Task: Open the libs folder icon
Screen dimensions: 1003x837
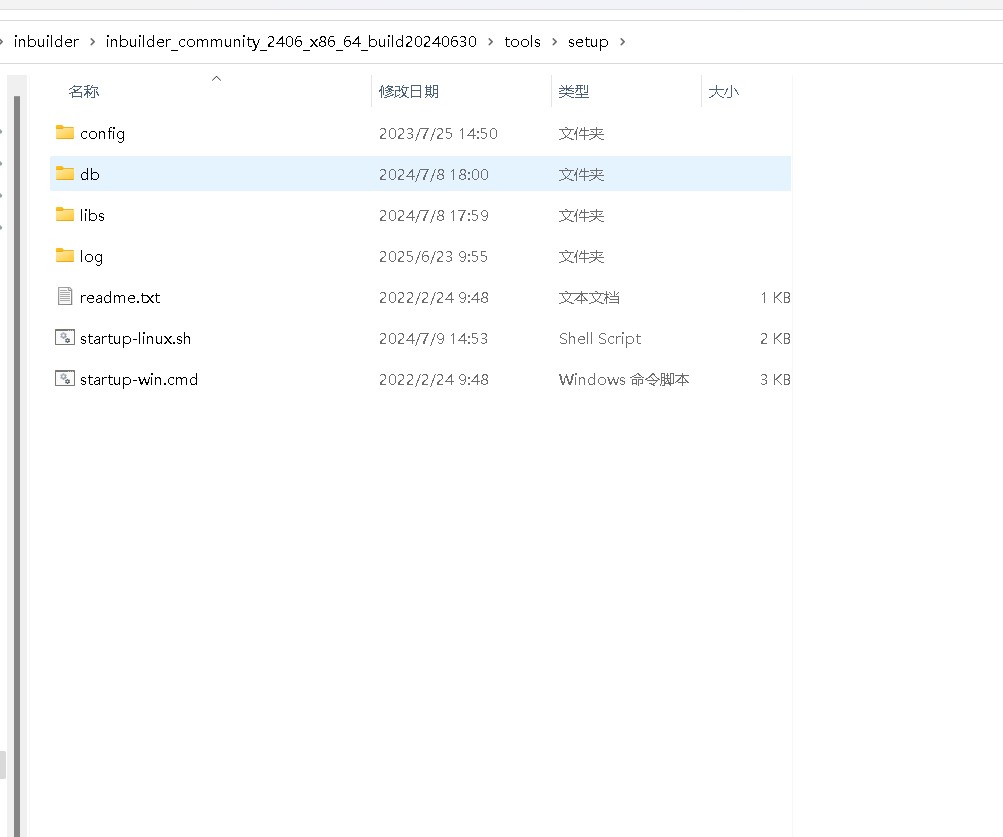Action: click(62, 215)
